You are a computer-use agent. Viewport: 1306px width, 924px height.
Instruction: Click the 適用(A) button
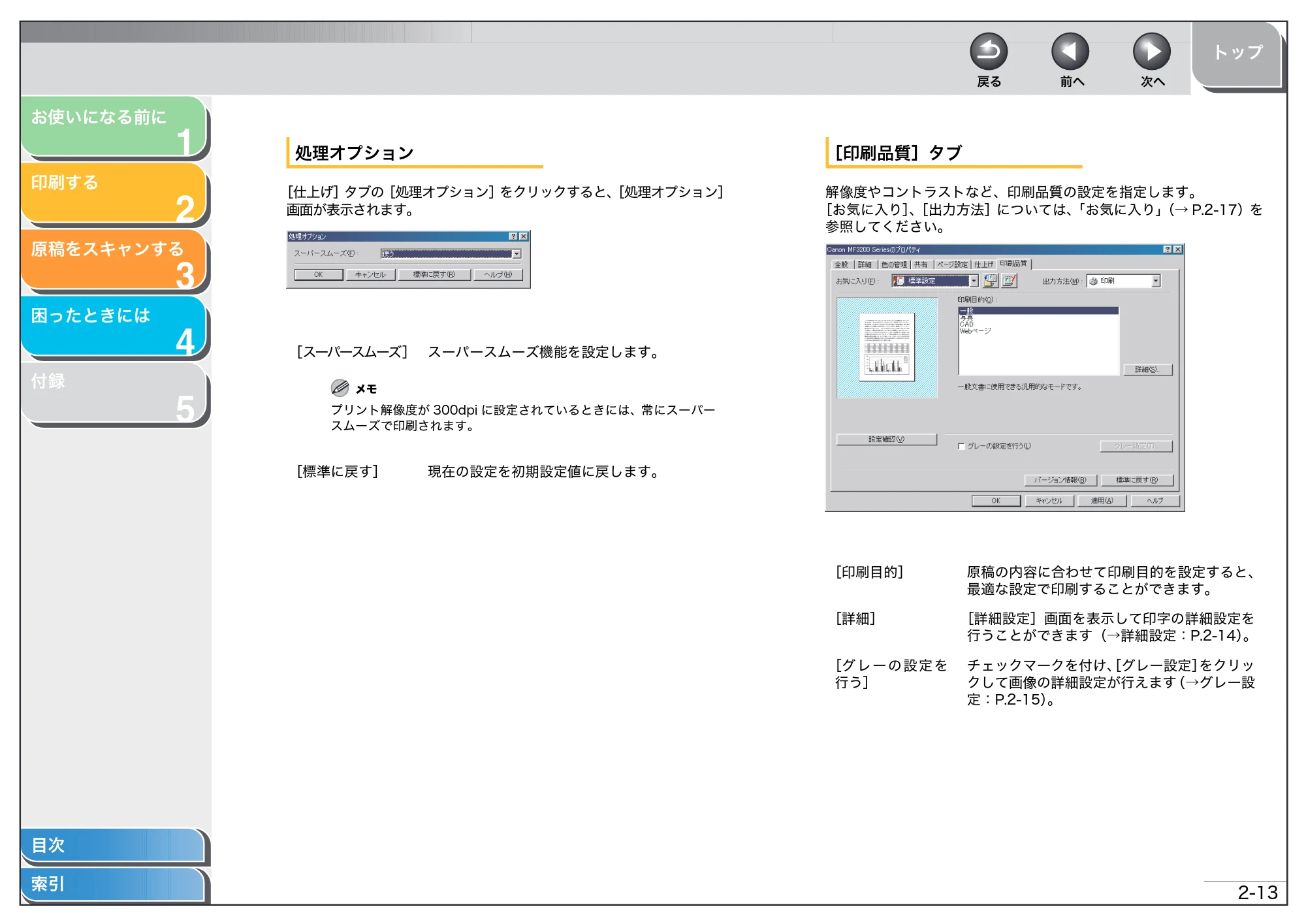pos(1101,501)
